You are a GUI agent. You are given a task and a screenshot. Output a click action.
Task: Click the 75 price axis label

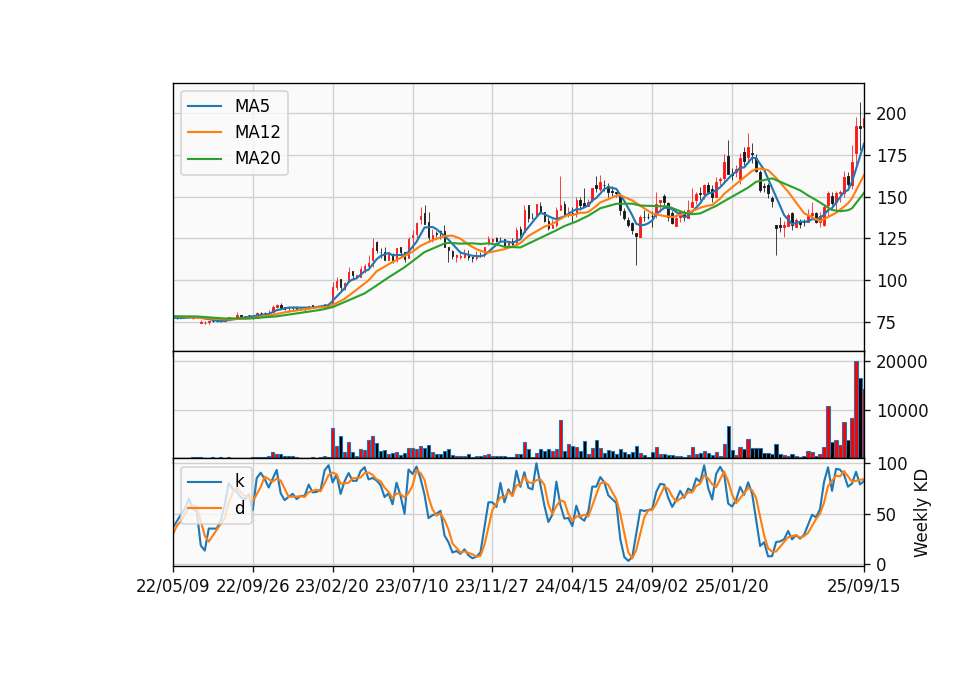coord(887,323)
